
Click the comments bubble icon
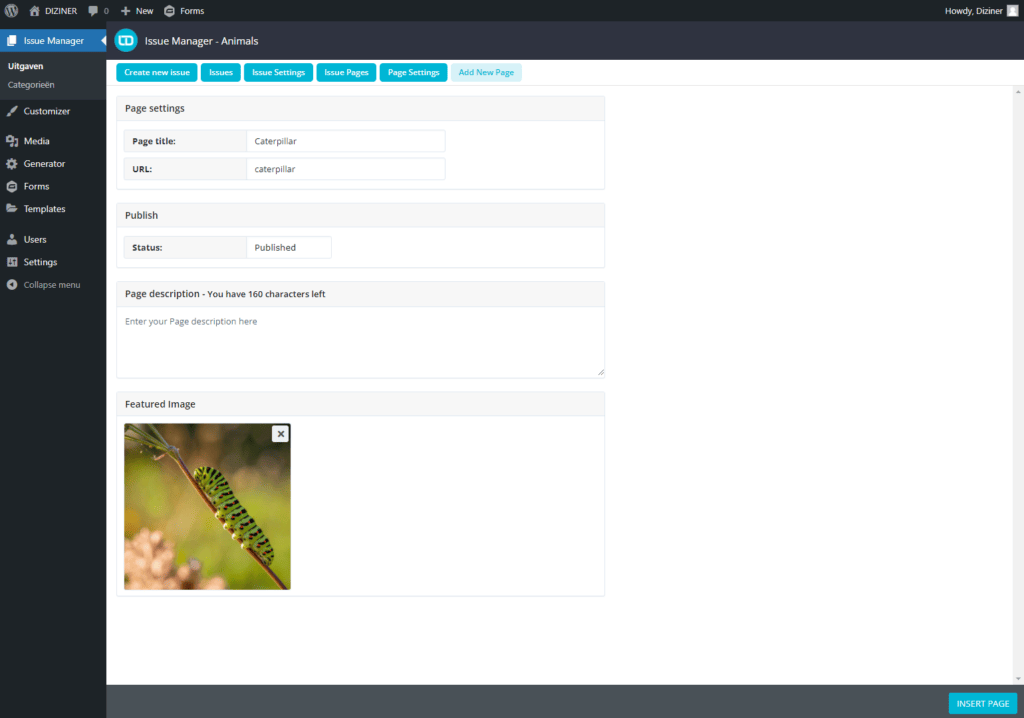93,11
